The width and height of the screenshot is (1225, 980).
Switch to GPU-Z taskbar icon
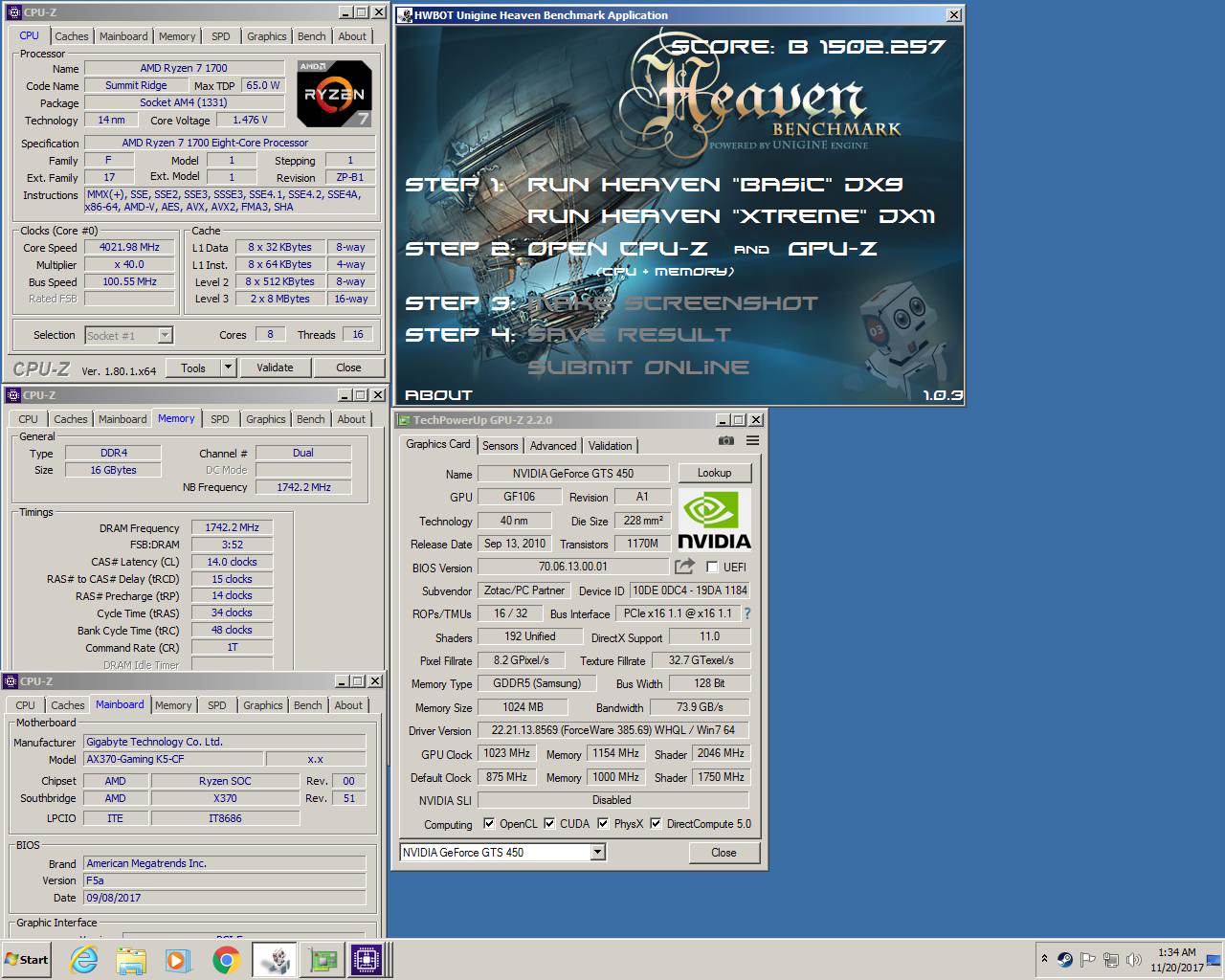coord(321,959)
